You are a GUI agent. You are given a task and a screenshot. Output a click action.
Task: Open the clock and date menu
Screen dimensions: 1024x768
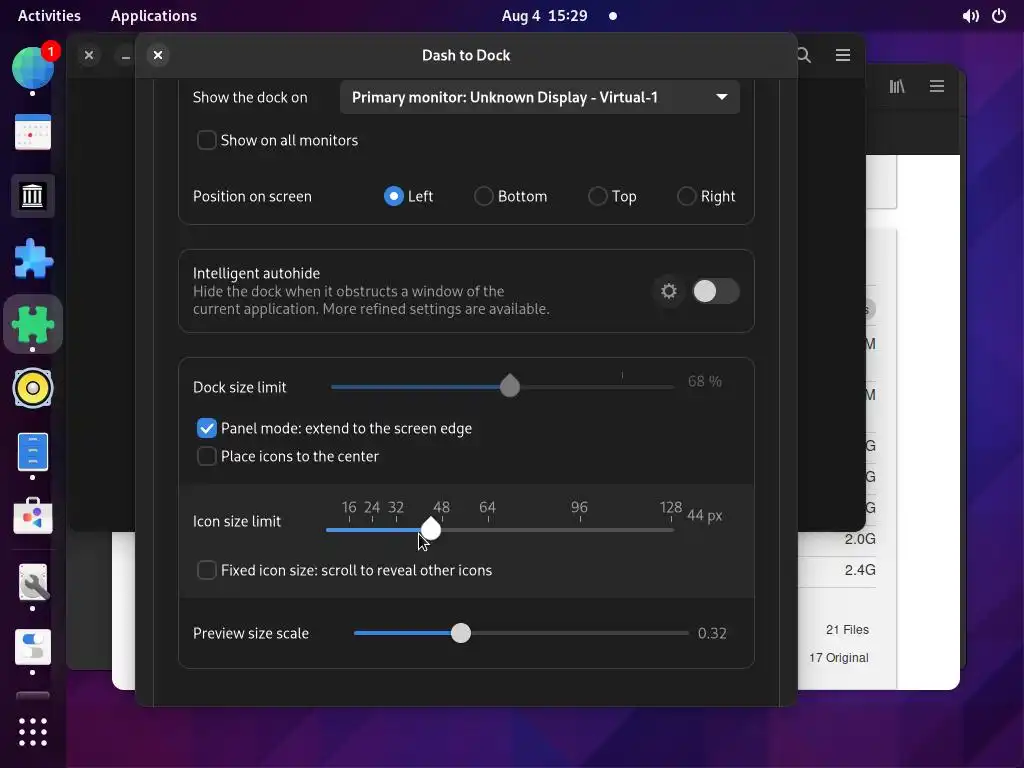545,16
